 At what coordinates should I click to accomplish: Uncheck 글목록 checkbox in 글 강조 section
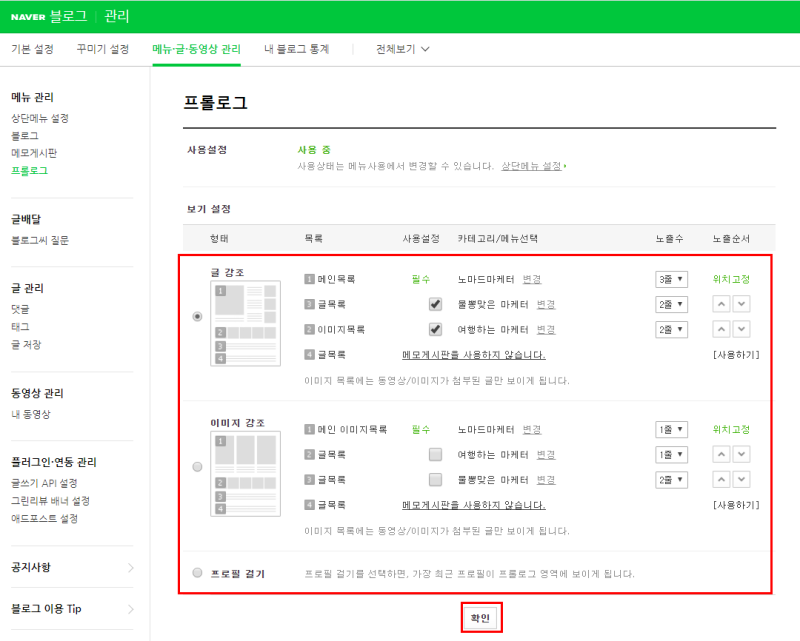pos(435,304)
